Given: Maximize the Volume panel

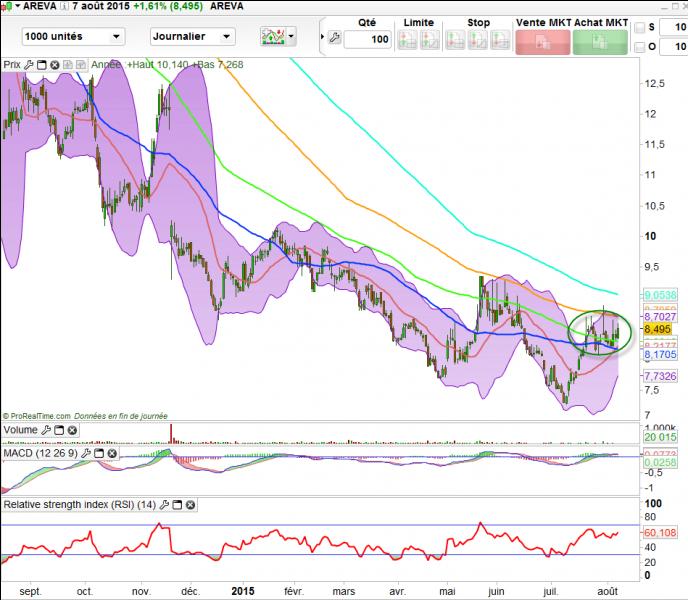Looking at the screenshot, I should point(59,430).
